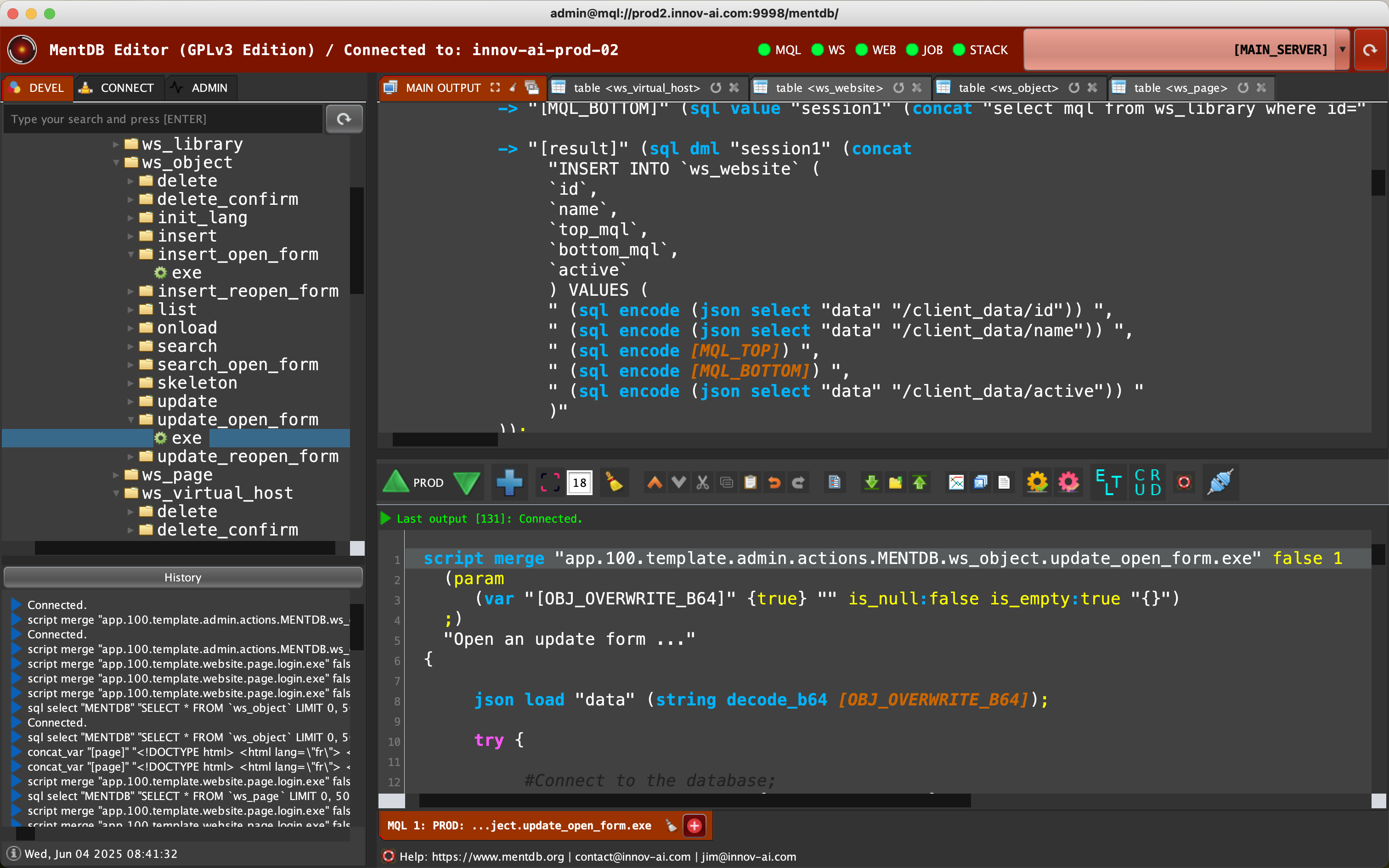Select MQL 1 PROD update_open_form.exe tab
Image resolution: width=1389 pixels, height=868 pixels.
[519, 826]
